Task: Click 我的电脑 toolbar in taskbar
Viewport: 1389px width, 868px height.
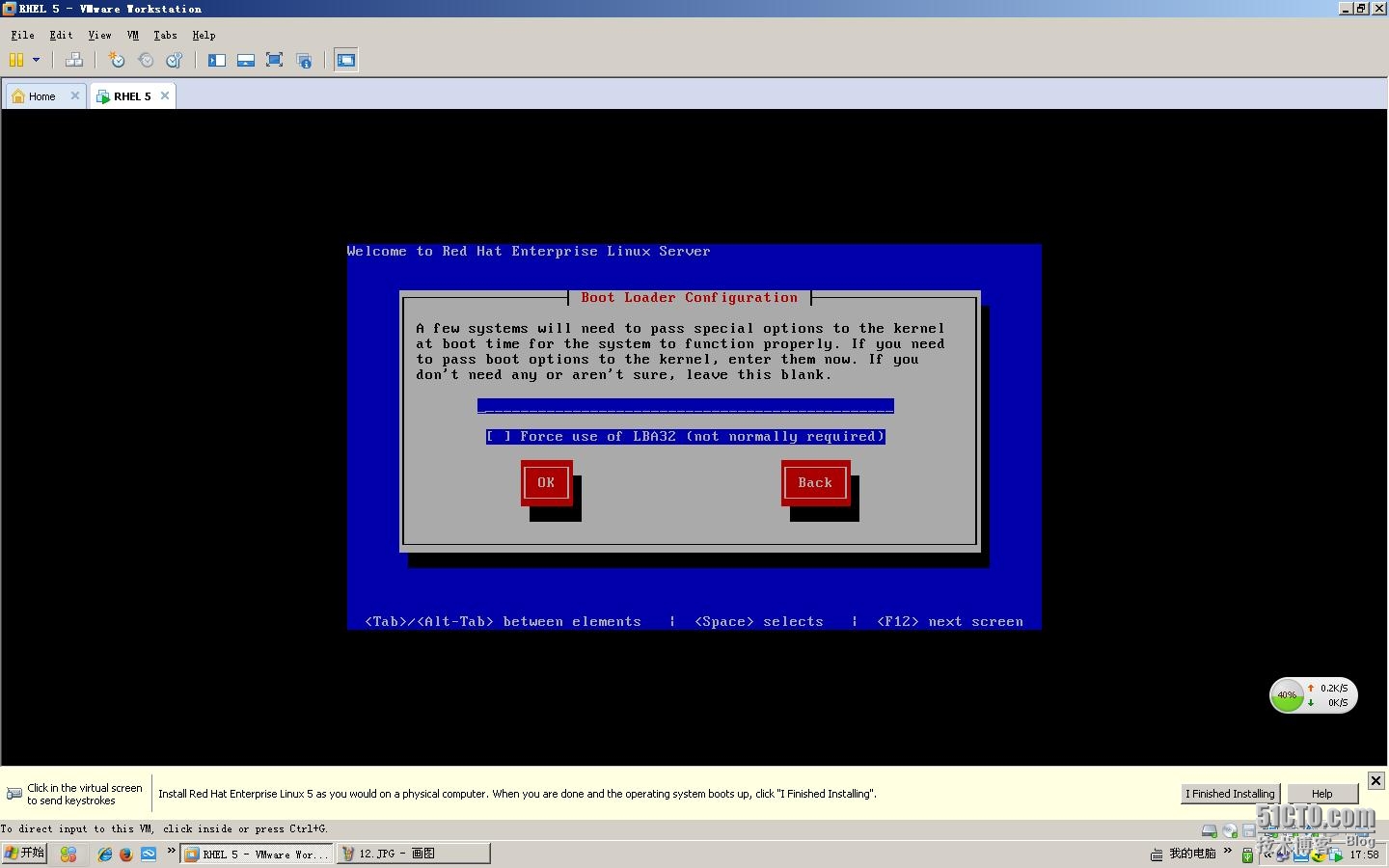Action: 1192,854
